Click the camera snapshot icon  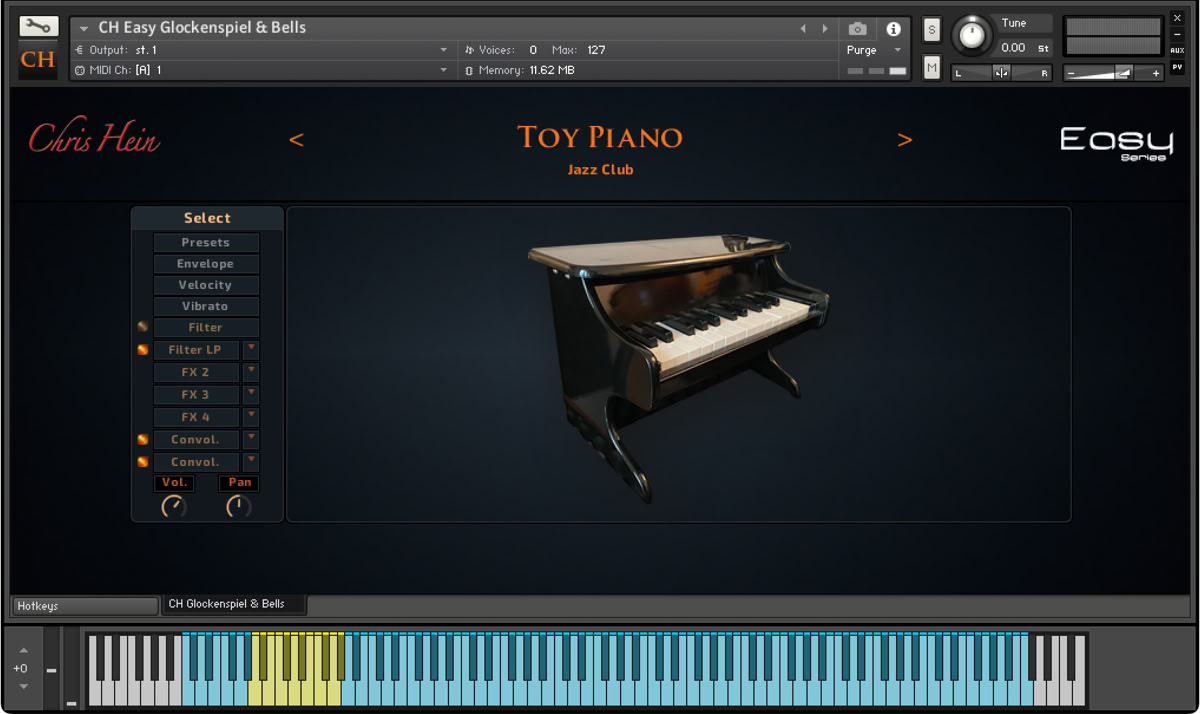pyautogui.click(x=857, y=29)
